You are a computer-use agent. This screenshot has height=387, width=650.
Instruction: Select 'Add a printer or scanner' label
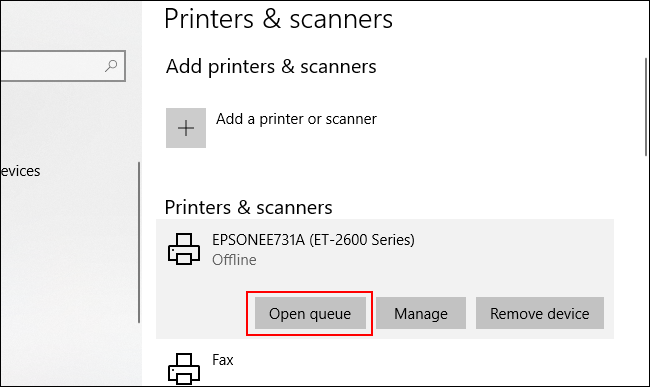tap(296, 119)
